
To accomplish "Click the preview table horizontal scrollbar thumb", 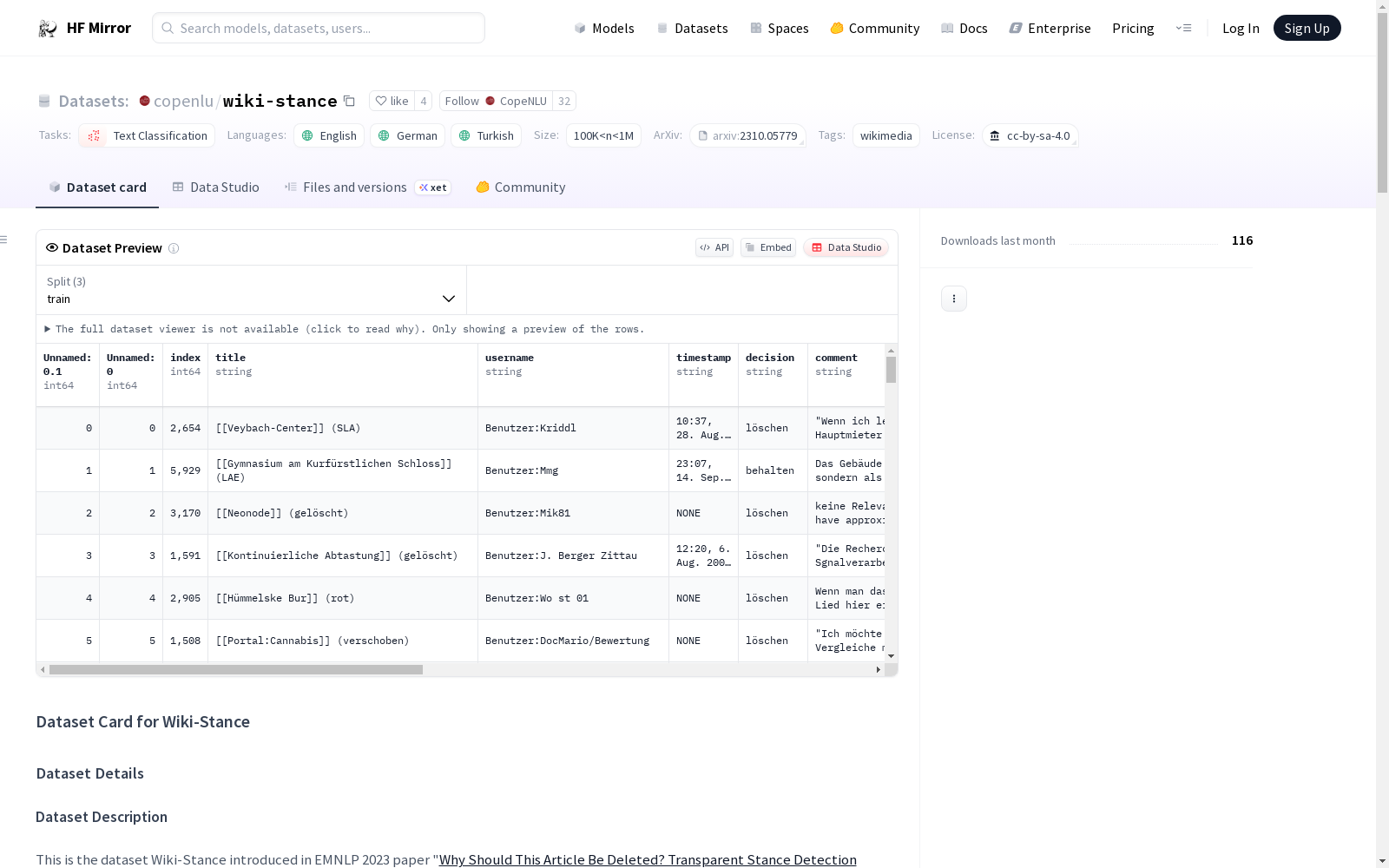I will coord(236,670).
